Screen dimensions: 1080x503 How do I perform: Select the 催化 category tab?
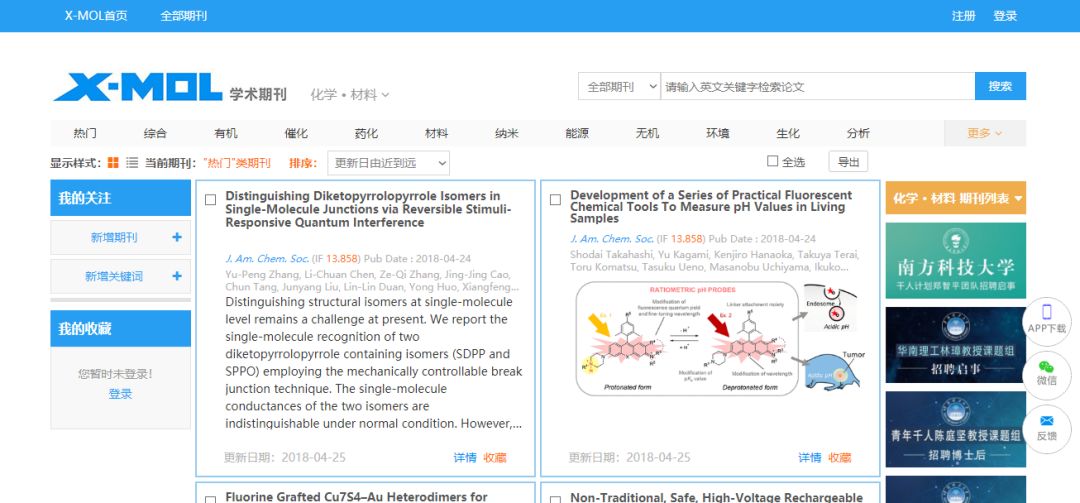296,133
